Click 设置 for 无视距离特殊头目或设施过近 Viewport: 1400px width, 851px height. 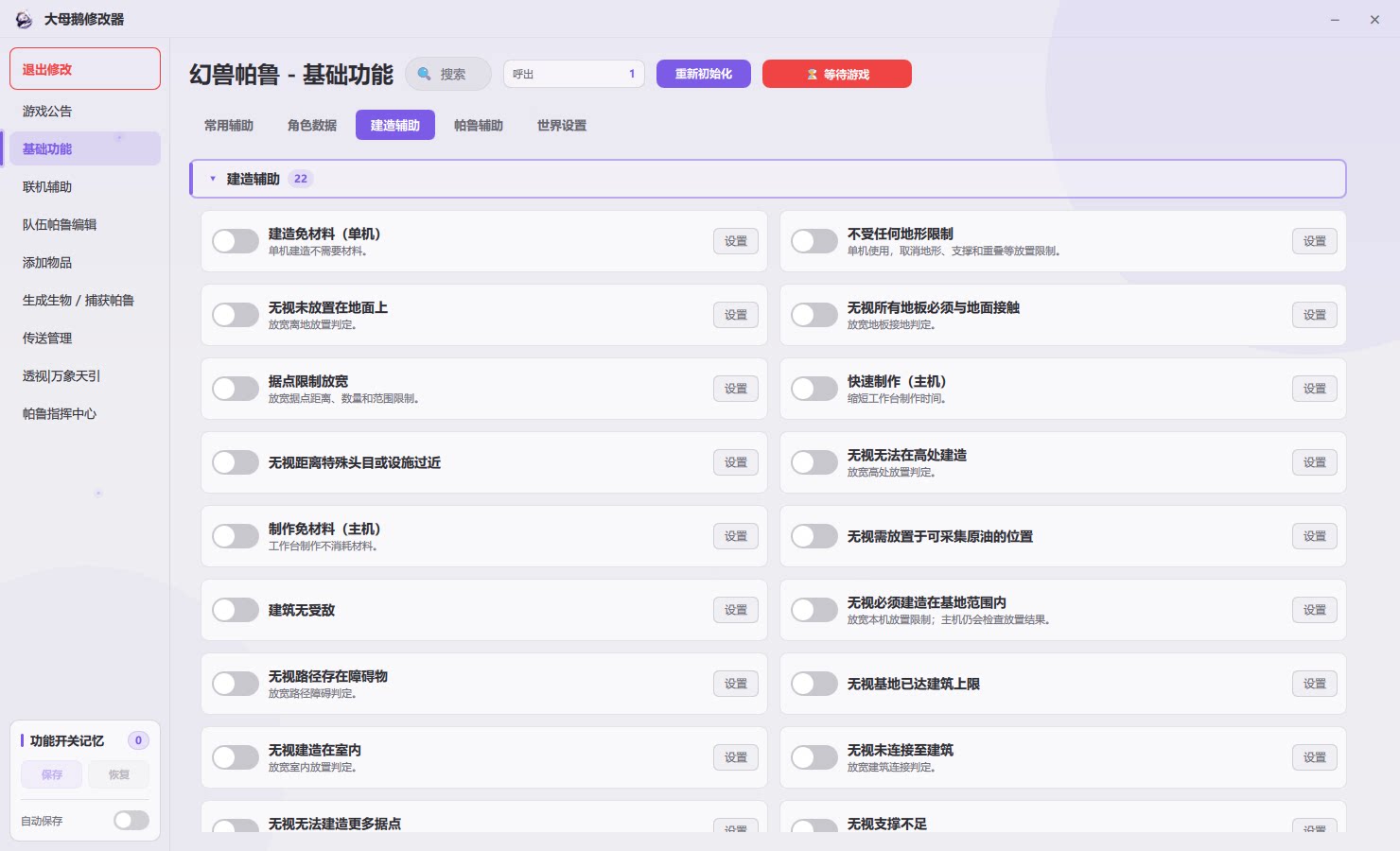[x=736, y=462]
